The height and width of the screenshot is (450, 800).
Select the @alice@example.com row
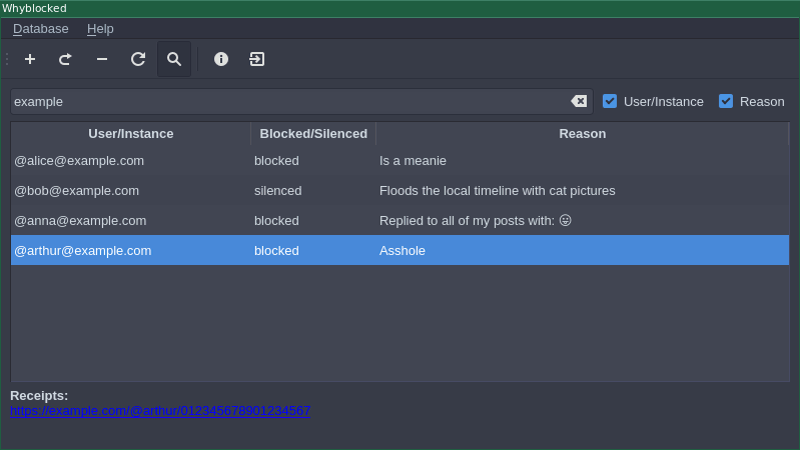(x=400, y=161)
